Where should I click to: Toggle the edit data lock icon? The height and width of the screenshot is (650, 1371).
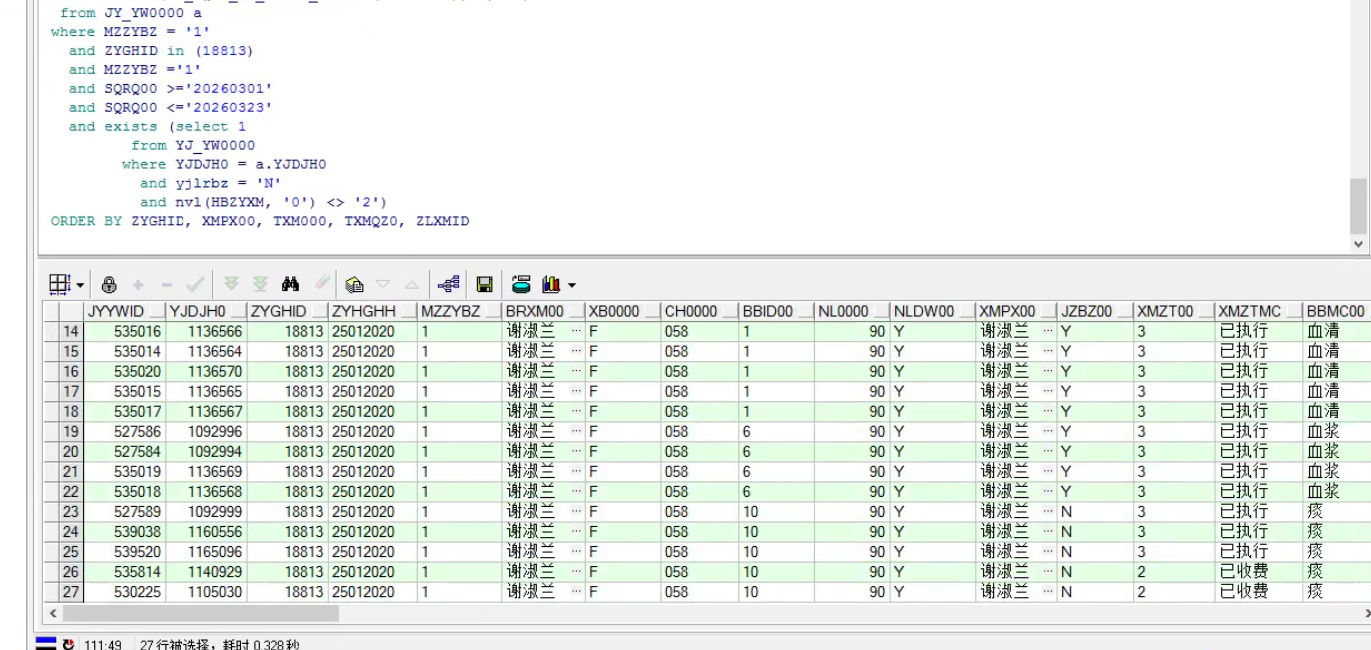pos(110,285)
